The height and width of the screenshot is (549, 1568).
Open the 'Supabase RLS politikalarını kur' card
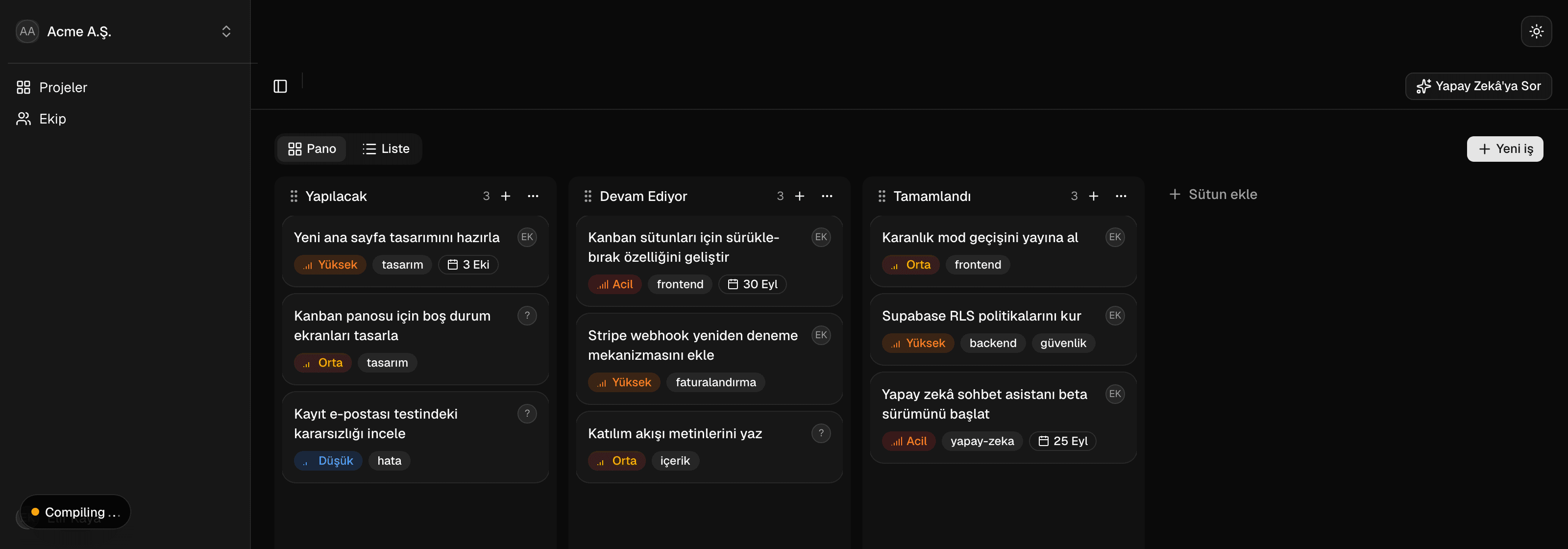click(1003, 329)
